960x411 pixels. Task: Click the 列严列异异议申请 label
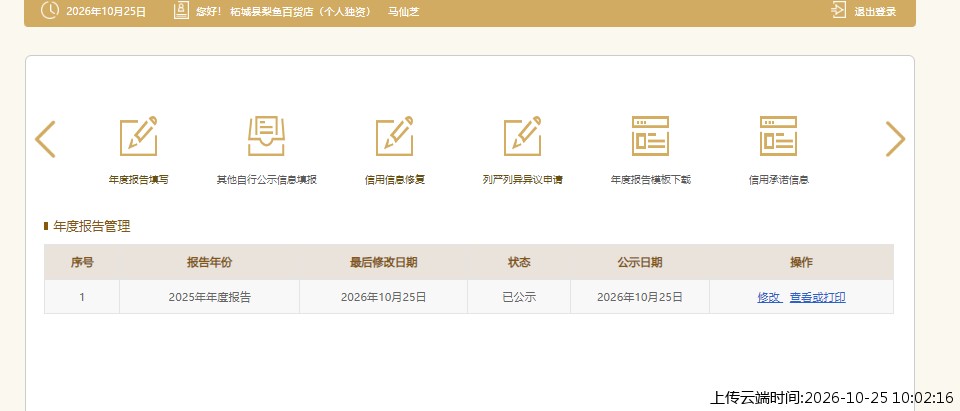pos(522,180)
